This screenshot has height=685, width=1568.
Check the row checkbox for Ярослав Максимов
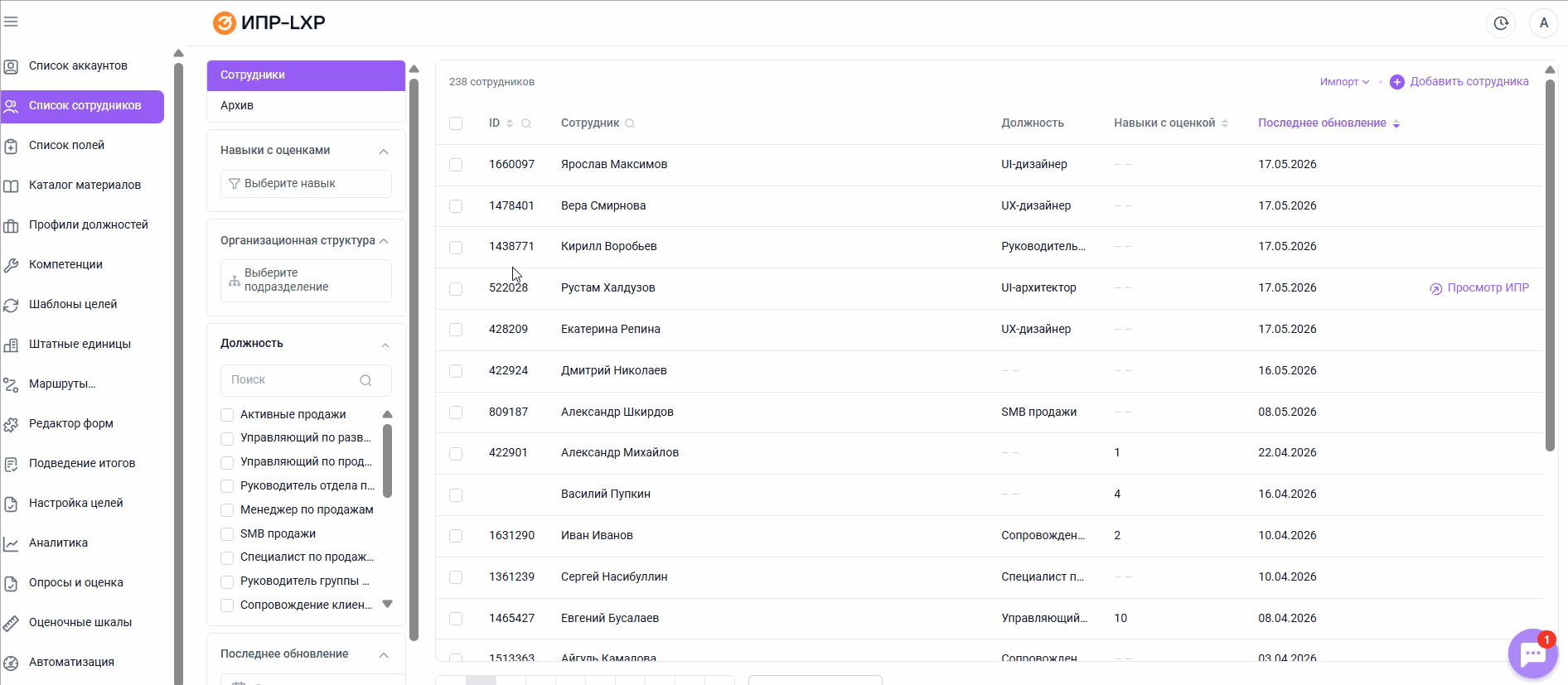tap(456, 165)
